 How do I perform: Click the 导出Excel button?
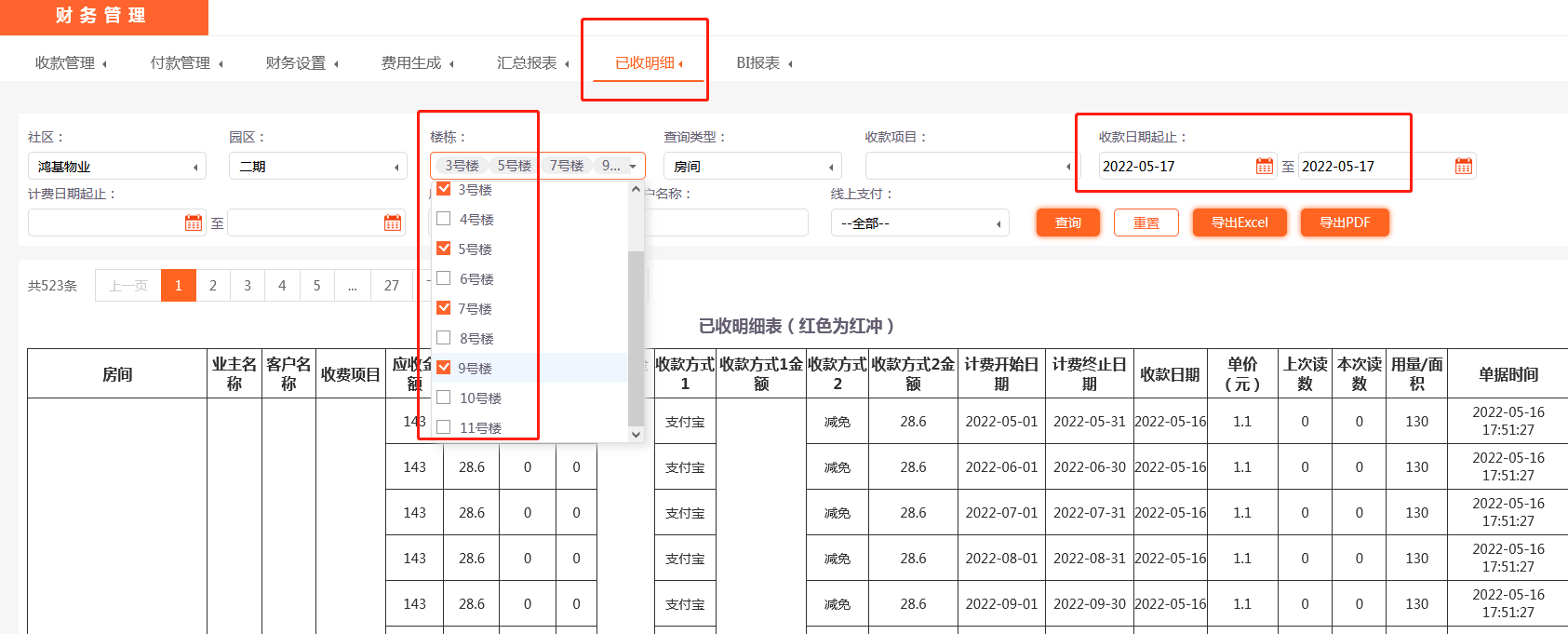point(1240,223)
